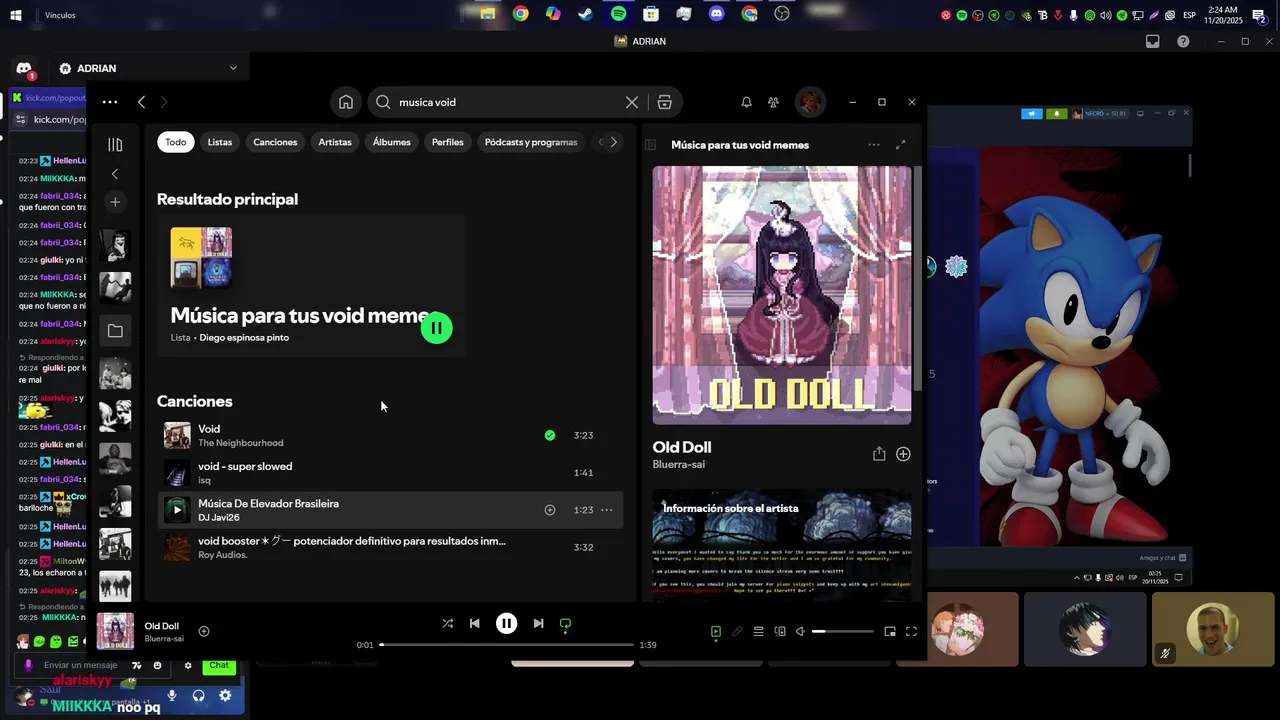Skip to the next track
Image resolution: width=1280 pixels, height=720 pixels.
[x=538, y=623]
